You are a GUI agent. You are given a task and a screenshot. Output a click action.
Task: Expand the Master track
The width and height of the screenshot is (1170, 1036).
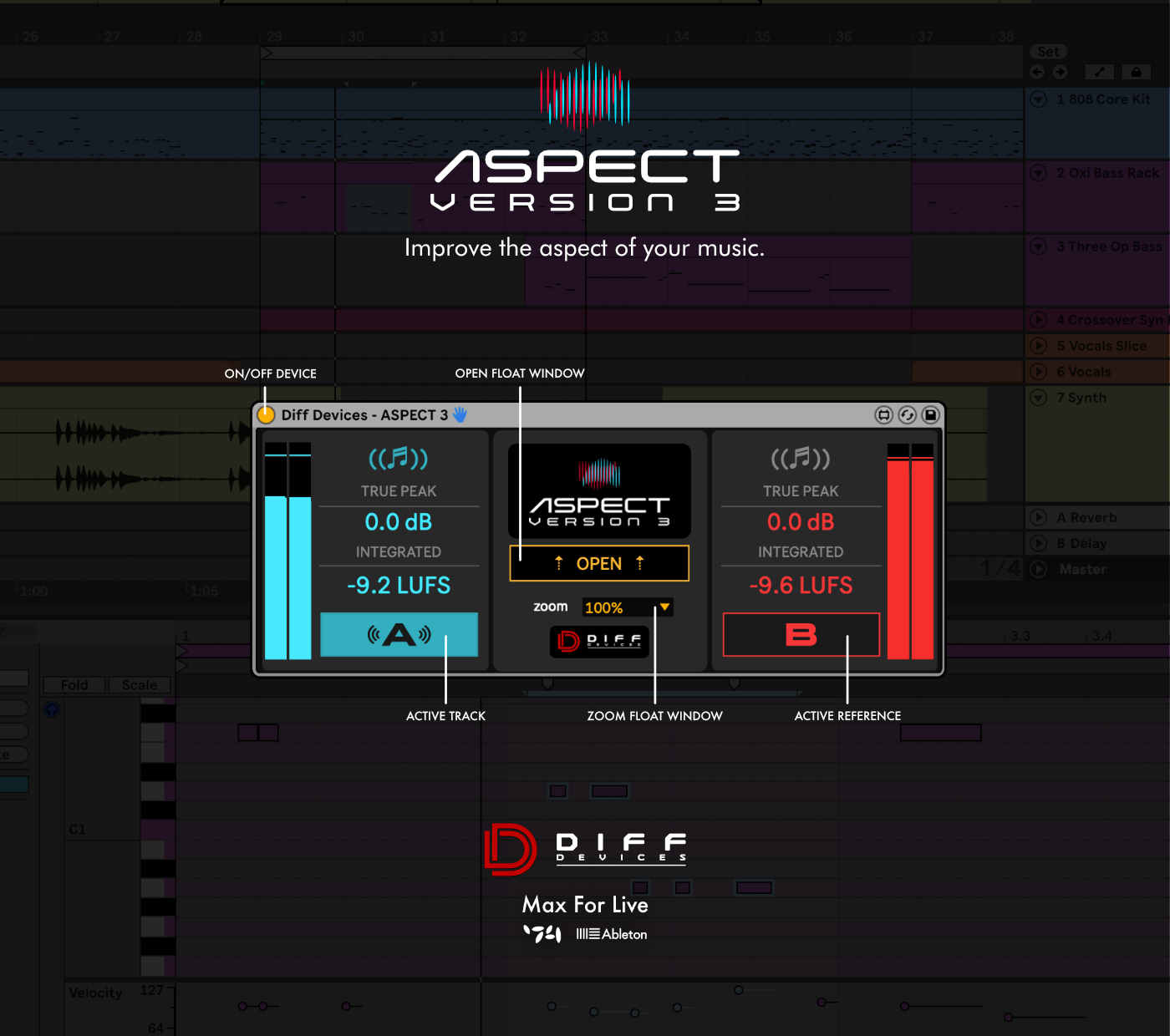click(1038, 569)
